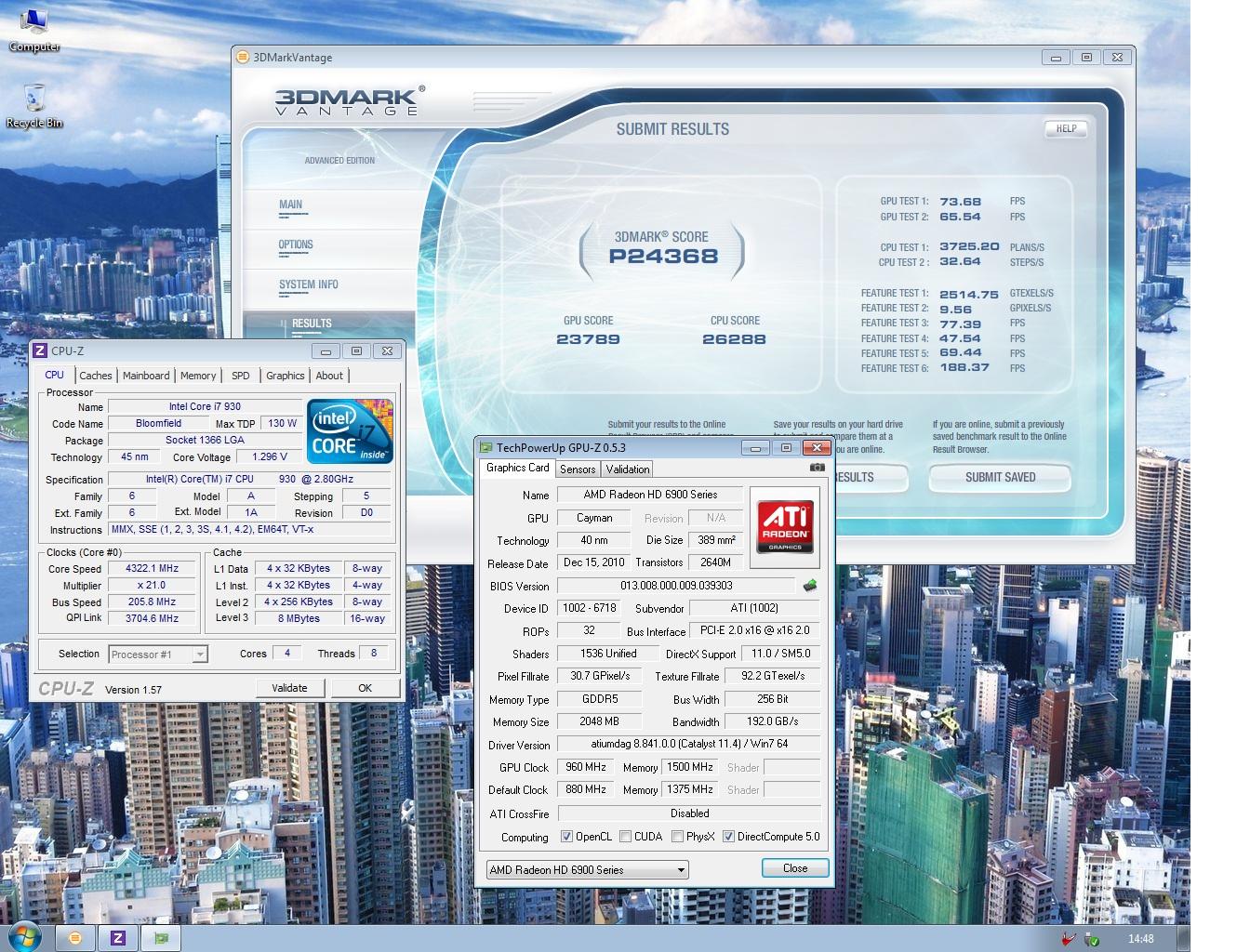Select the Graphics Card tab in GPU-Z
Image resolution: width=1250 pixels, height=952 pixels.
click(518, 468)
